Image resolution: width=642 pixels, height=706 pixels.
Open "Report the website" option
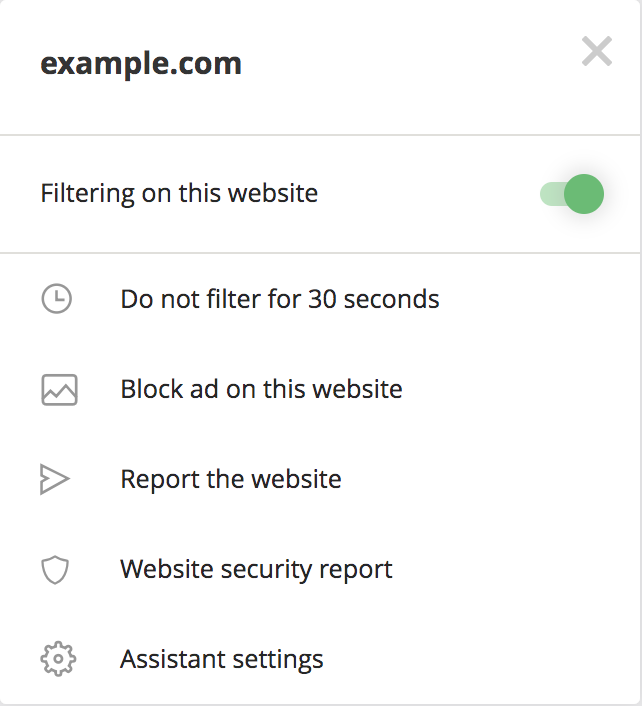pos(230,480)
